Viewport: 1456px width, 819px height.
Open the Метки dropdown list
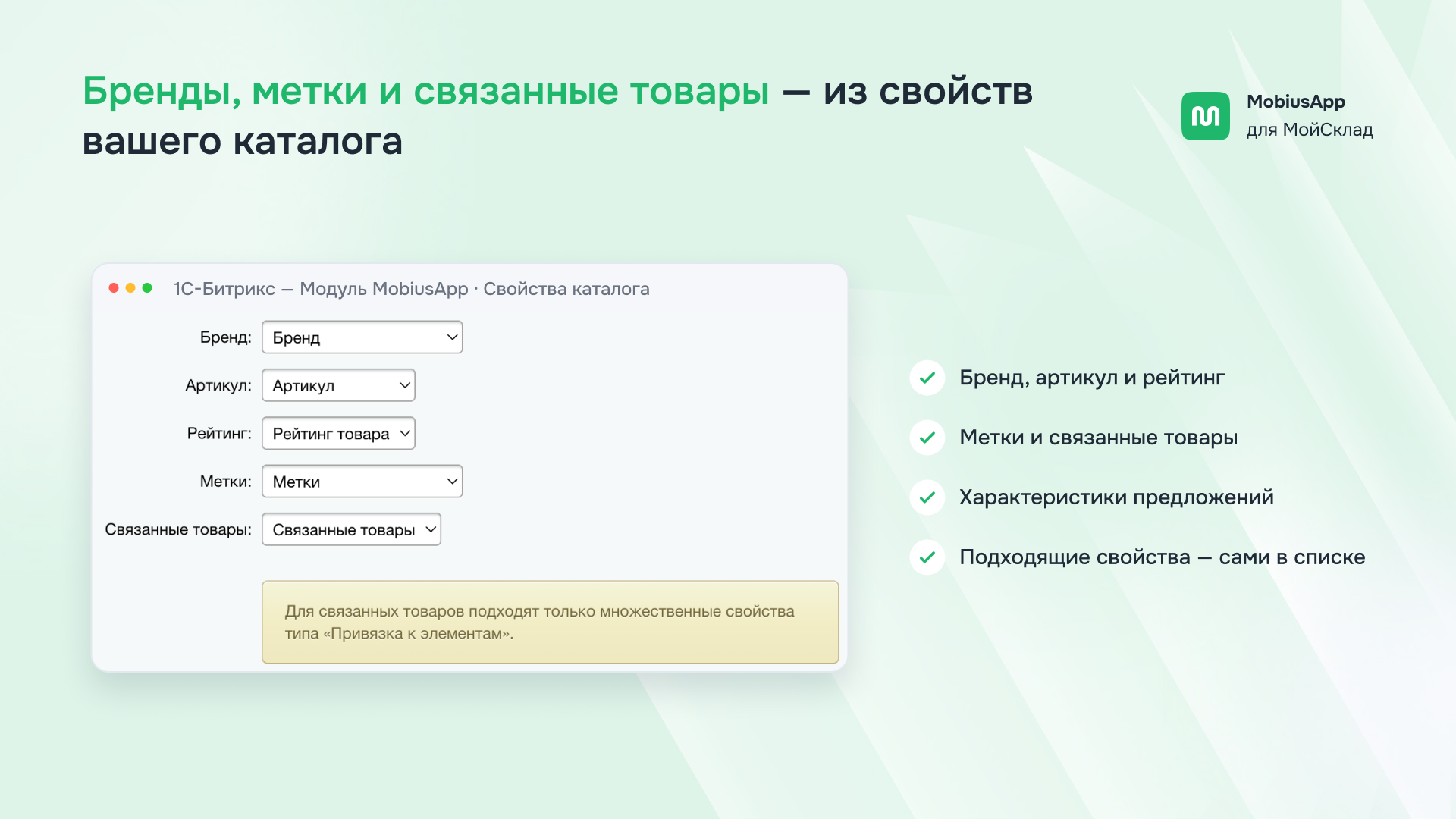click(x=362, y=482)
